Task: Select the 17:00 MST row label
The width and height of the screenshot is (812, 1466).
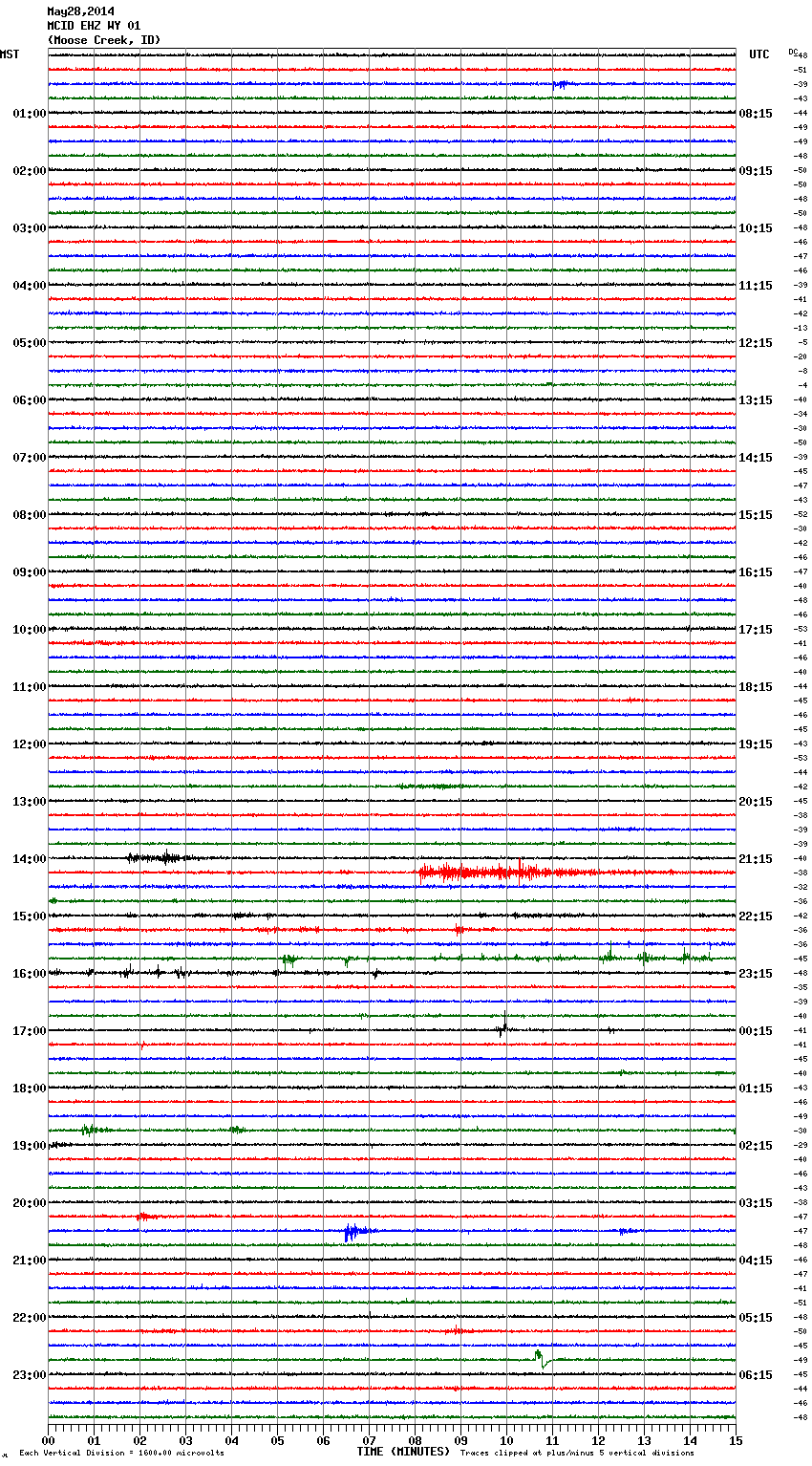Action: coord(29,1031)
